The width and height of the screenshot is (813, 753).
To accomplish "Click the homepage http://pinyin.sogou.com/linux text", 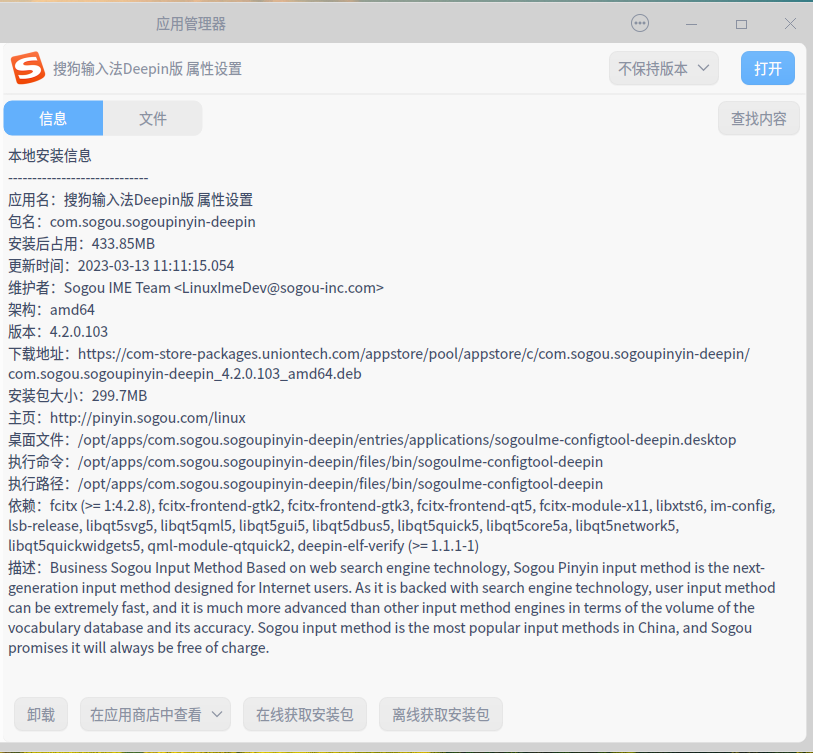I will [148, 418].
